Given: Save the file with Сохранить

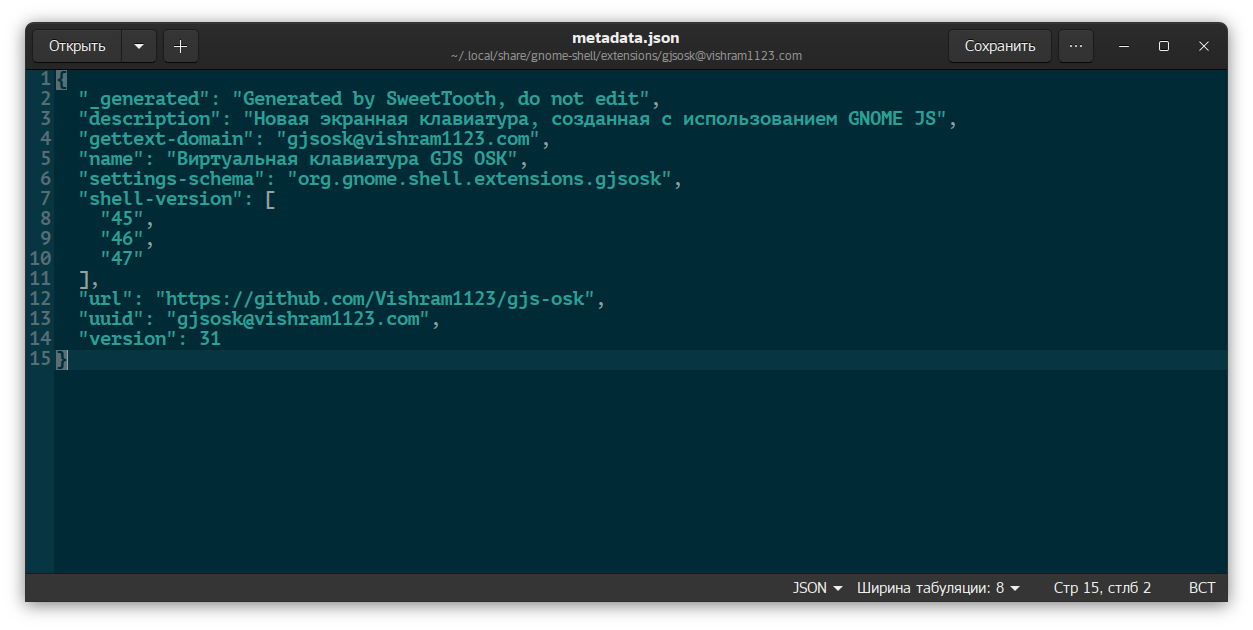Looking at the screenshot, I should tap(999, 46).
